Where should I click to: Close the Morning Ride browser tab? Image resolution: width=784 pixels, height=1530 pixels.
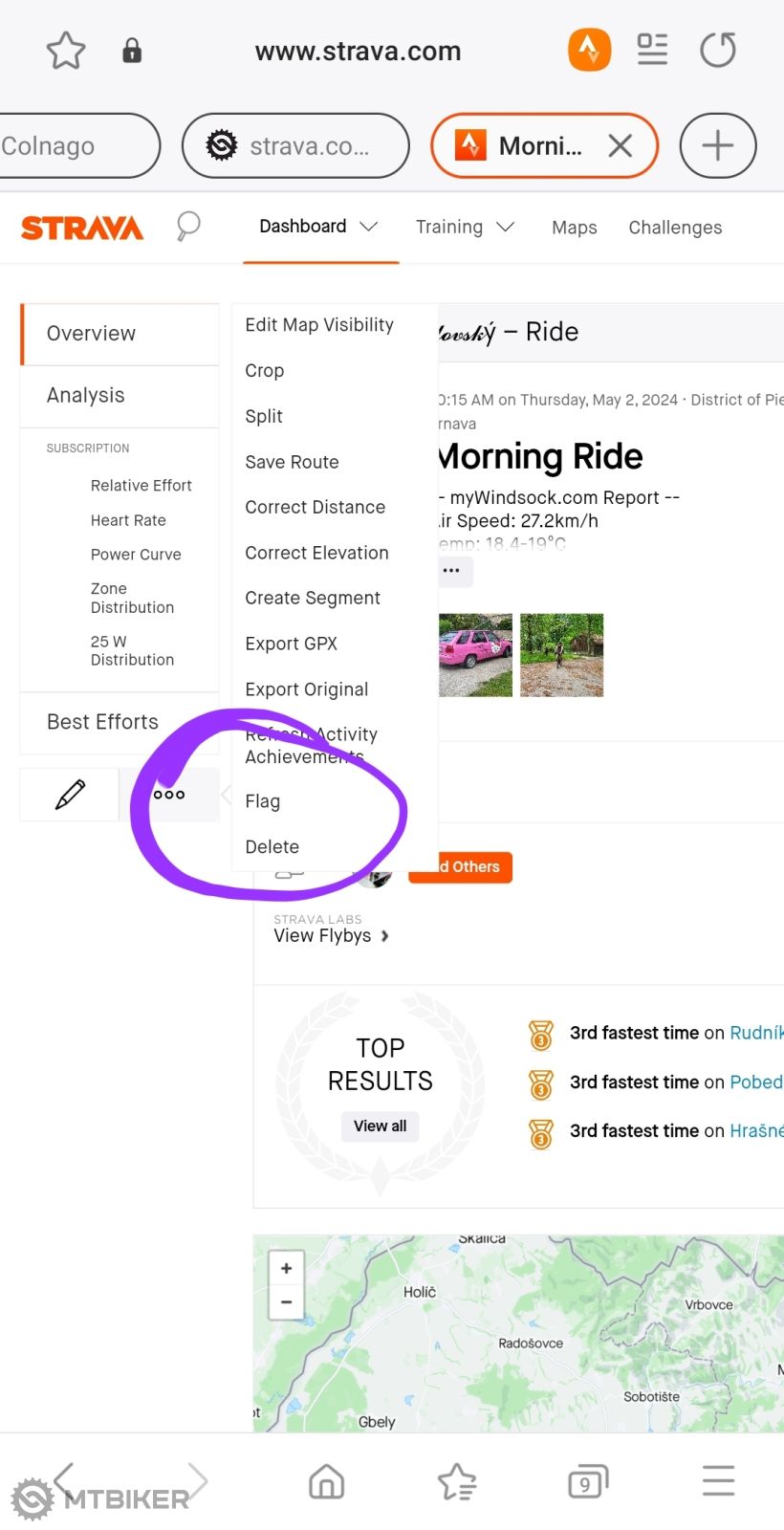pos(621,146)
